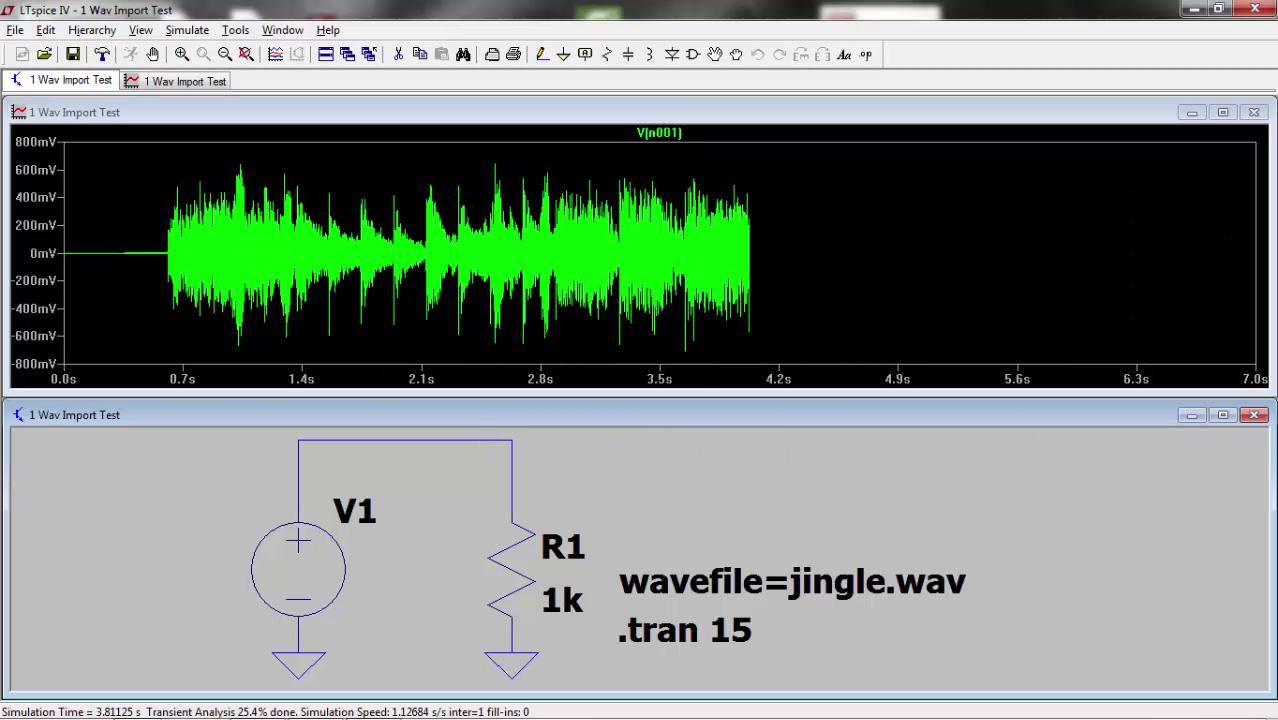Halt the simulation with the hand icon
Viewport: 1278px width, 720px height.
click(152, 54)
